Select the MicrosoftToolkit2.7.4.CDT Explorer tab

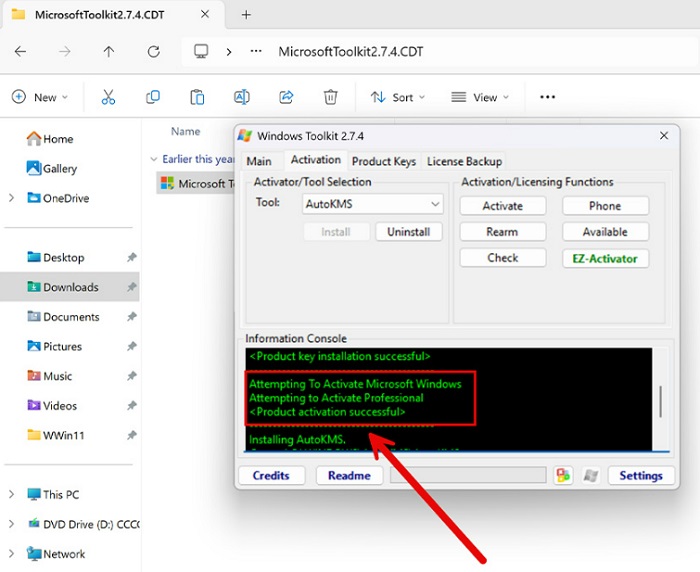112,15
